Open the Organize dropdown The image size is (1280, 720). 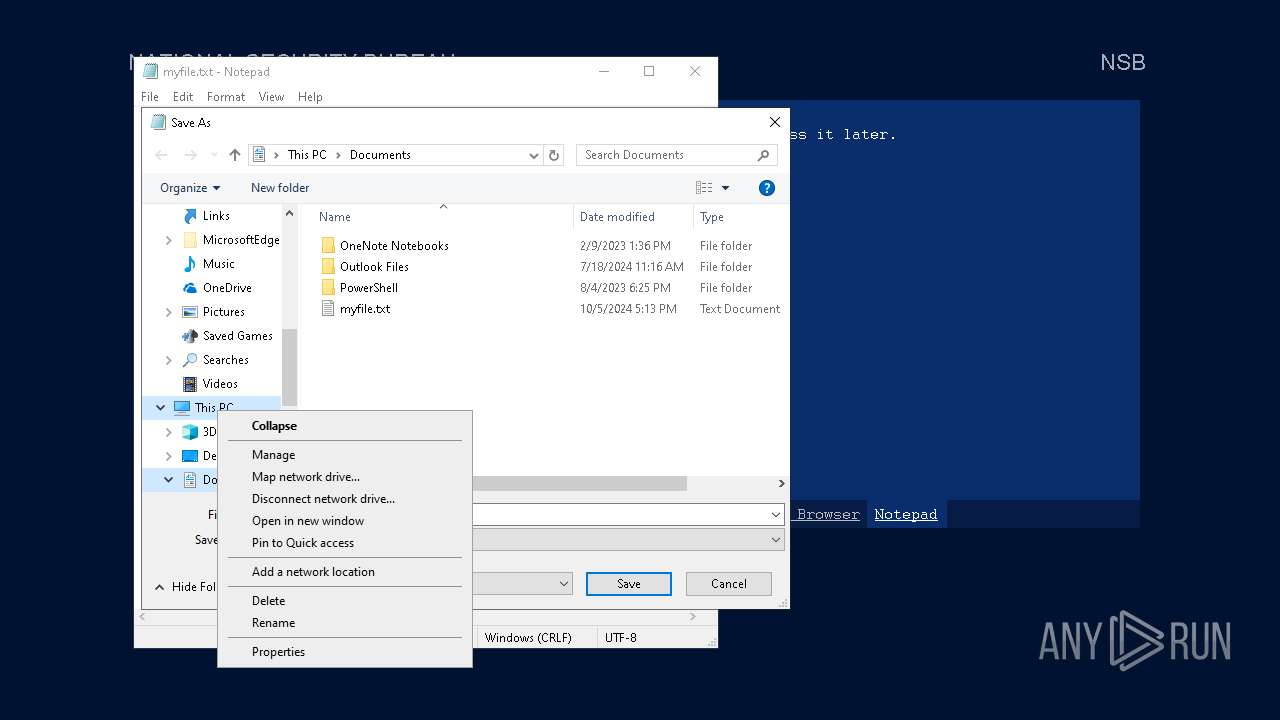(190, 188)
